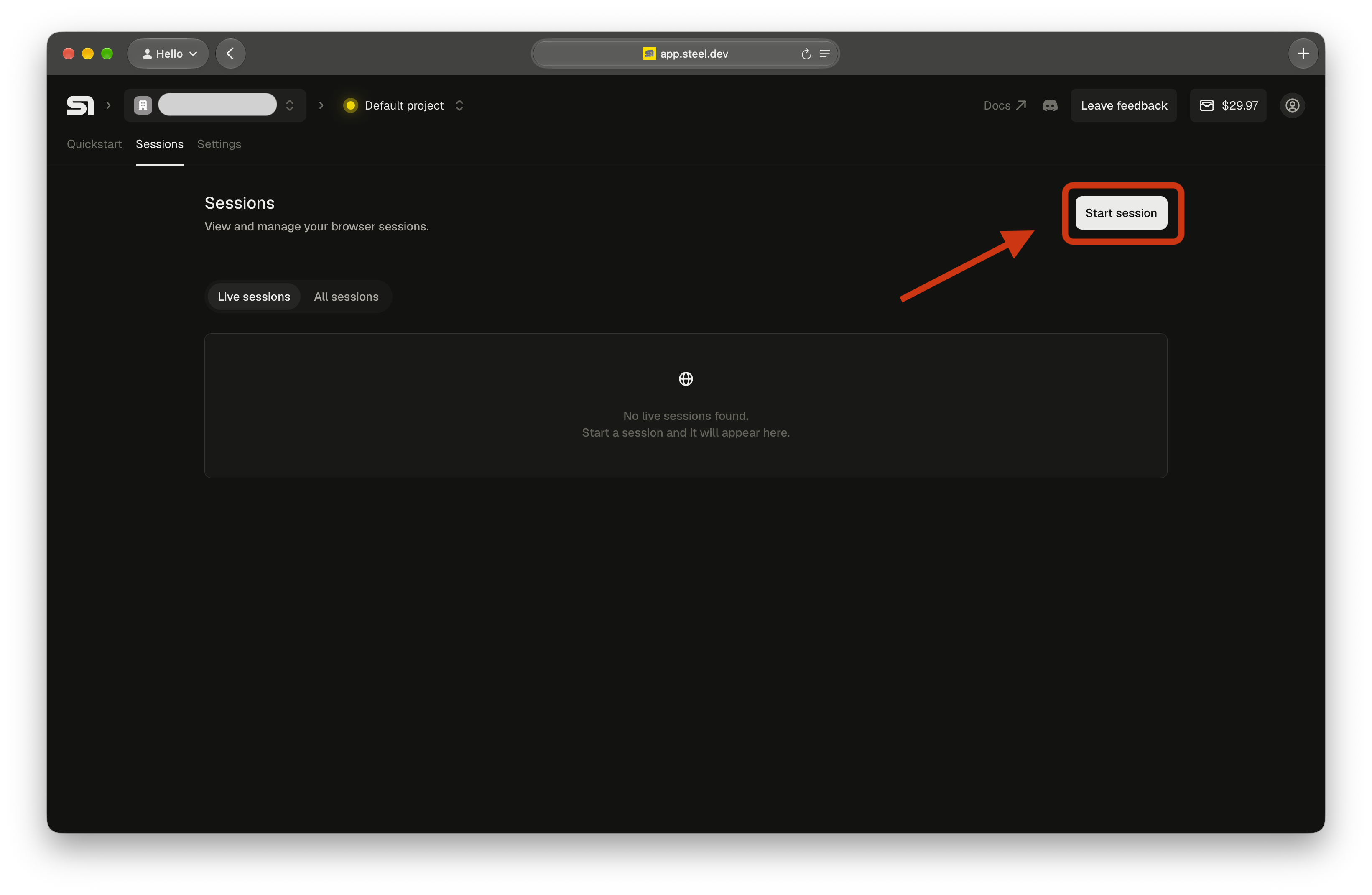Add a new tab with the plus button
The height and width of the screenshot is (895, 1372).
click(x=1303, y=54)
